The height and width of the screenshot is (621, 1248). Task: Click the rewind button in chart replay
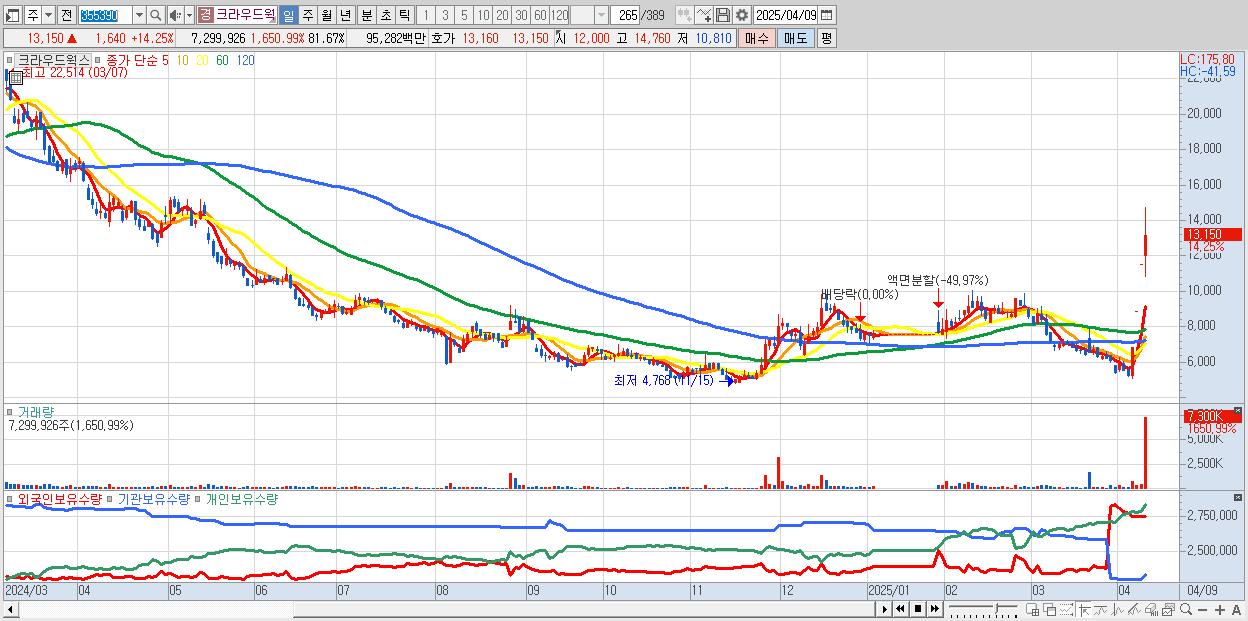click(900, 609)
